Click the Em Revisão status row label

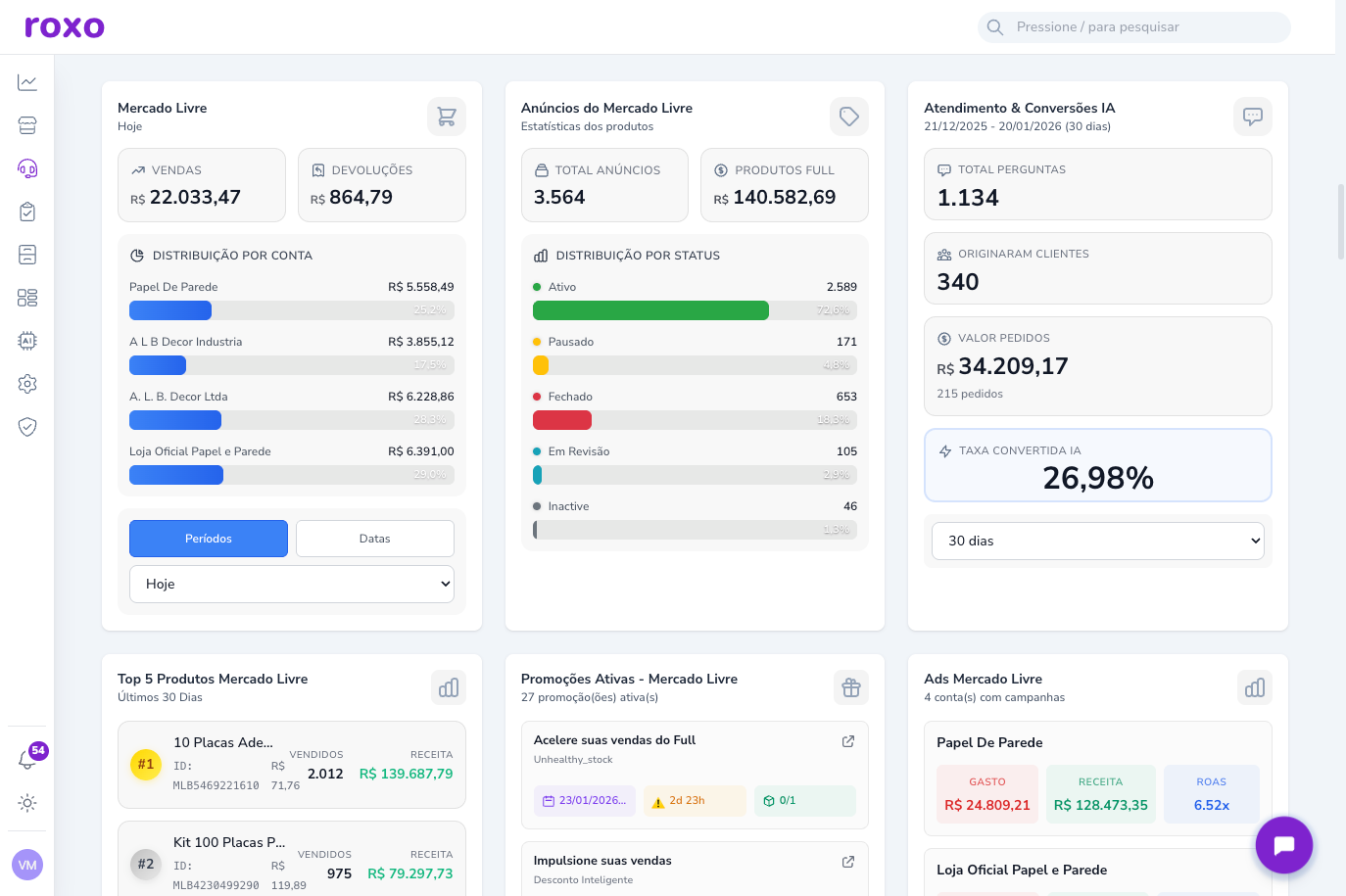[579, 451]
